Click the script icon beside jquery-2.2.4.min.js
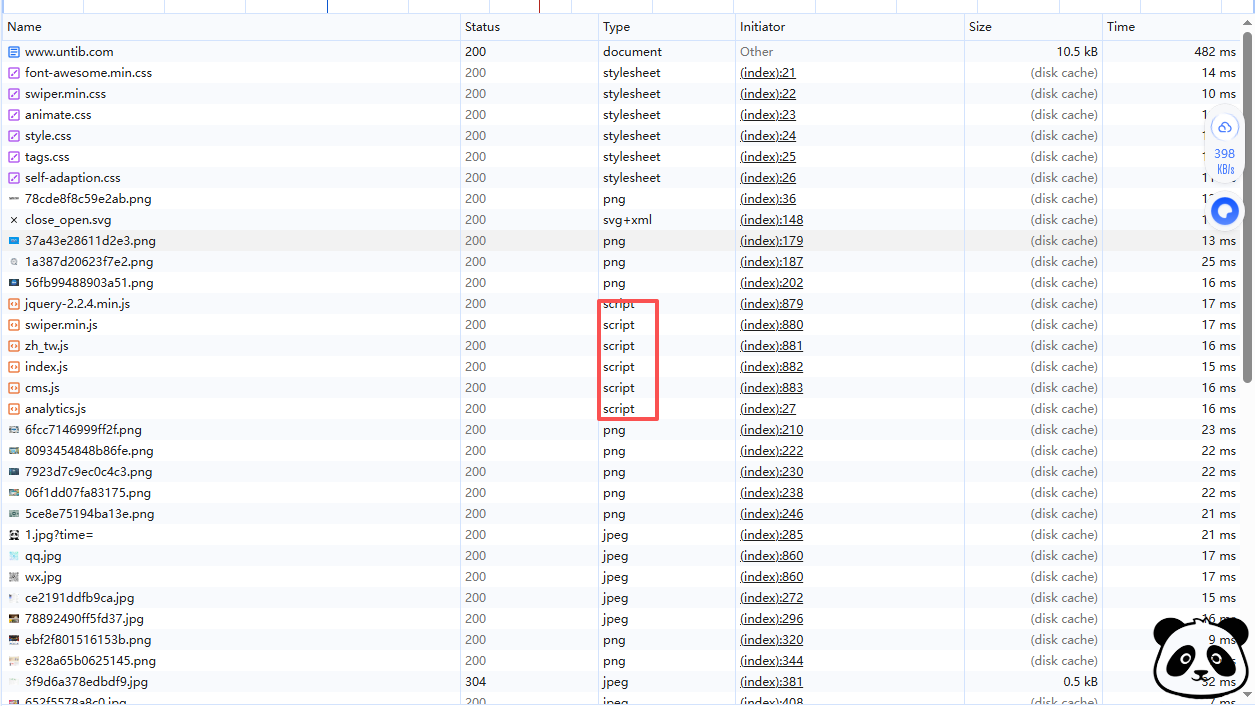This screenshot has width=1255, height=706. tap(14, 304)
